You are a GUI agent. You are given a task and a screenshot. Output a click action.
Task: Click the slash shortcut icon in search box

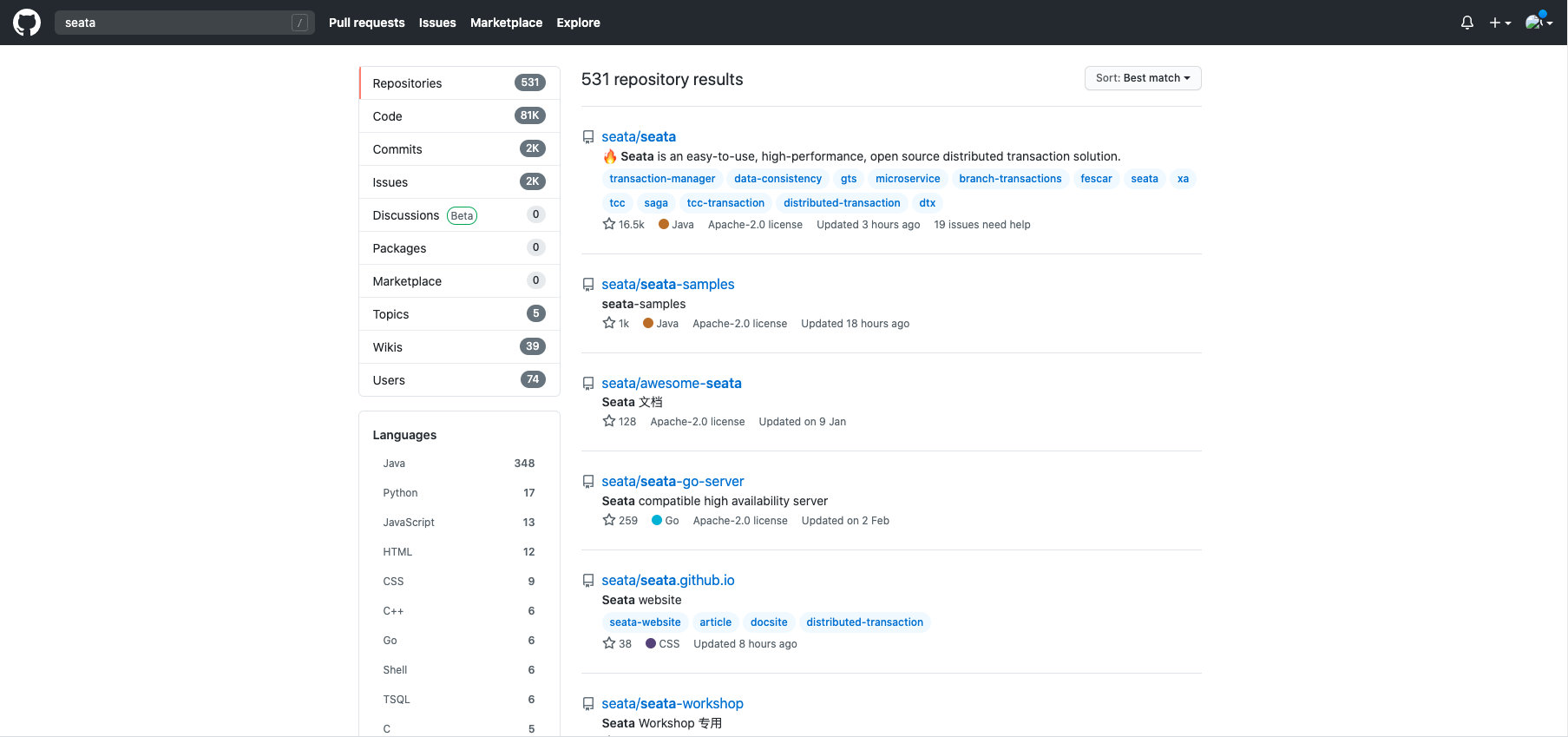pyautogui.click(x=299, y=23)
